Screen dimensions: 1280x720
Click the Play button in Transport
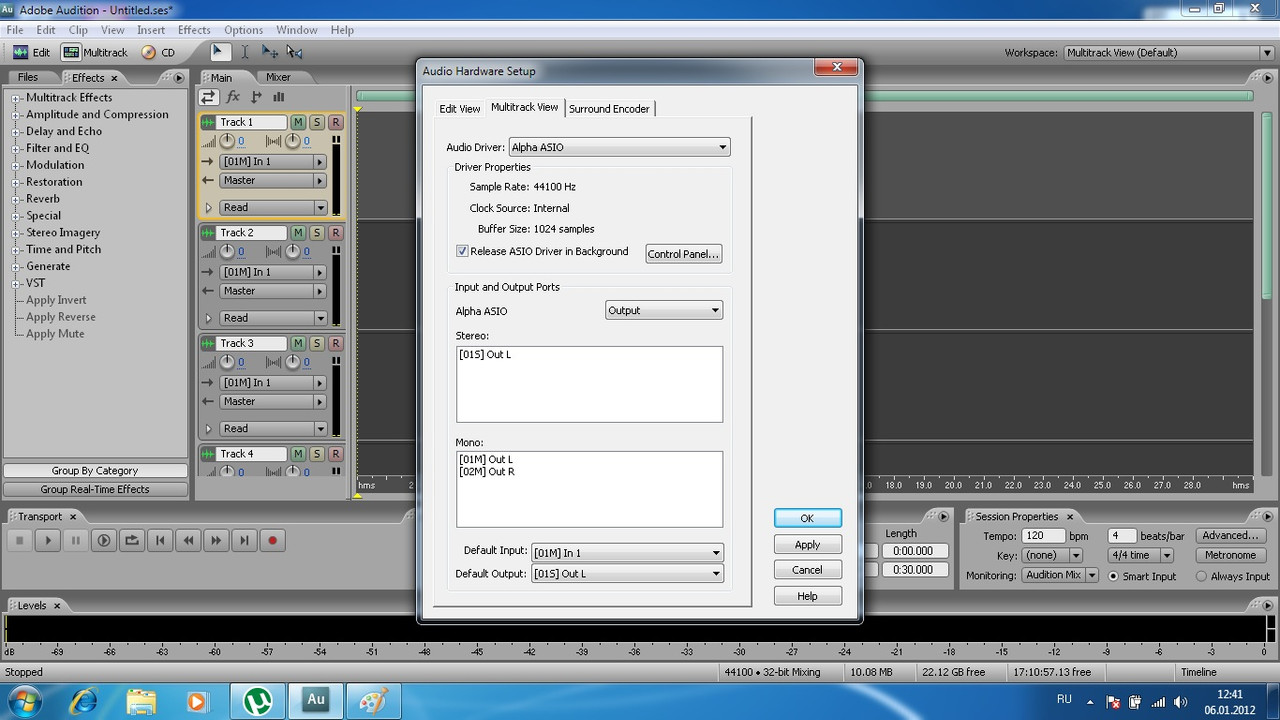[47, 540]
